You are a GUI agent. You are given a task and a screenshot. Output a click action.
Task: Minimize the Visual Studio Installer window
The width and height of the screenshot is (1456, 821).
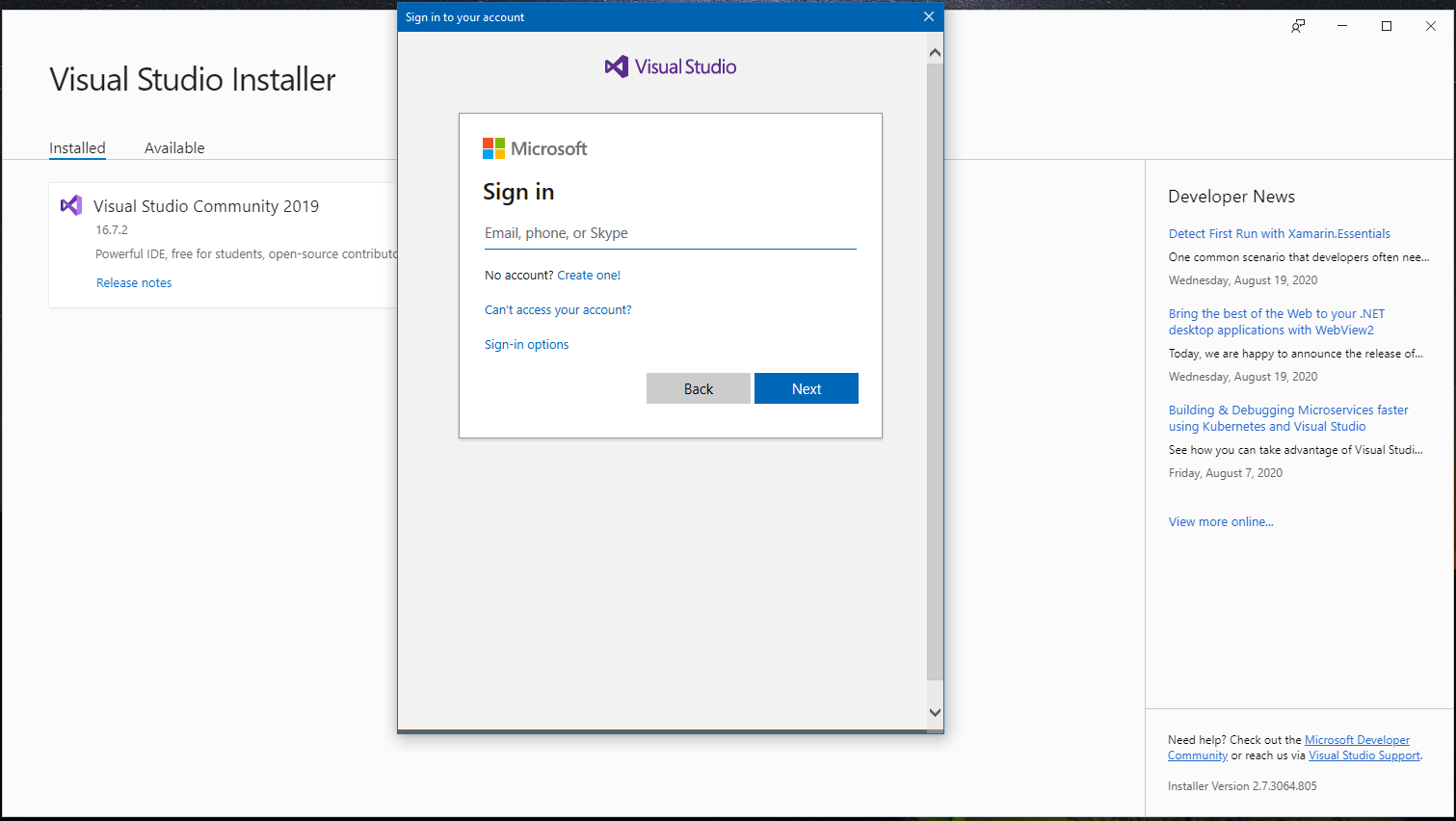[x=1342, y=26]
